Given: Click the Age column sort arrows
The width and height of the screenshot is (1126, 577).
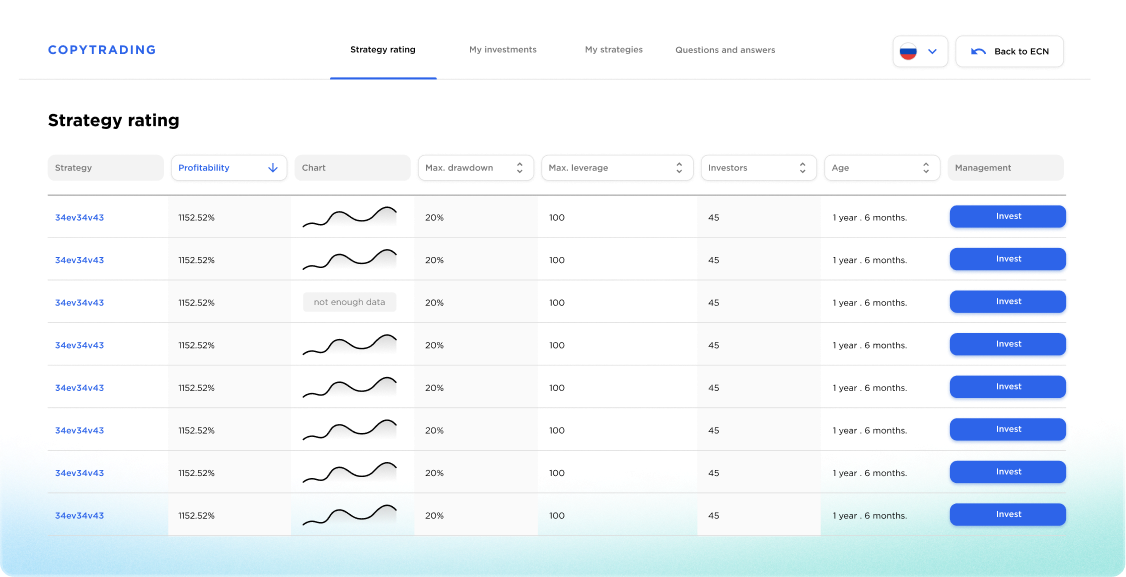Looking at the screenshot, I should [927, 168].
